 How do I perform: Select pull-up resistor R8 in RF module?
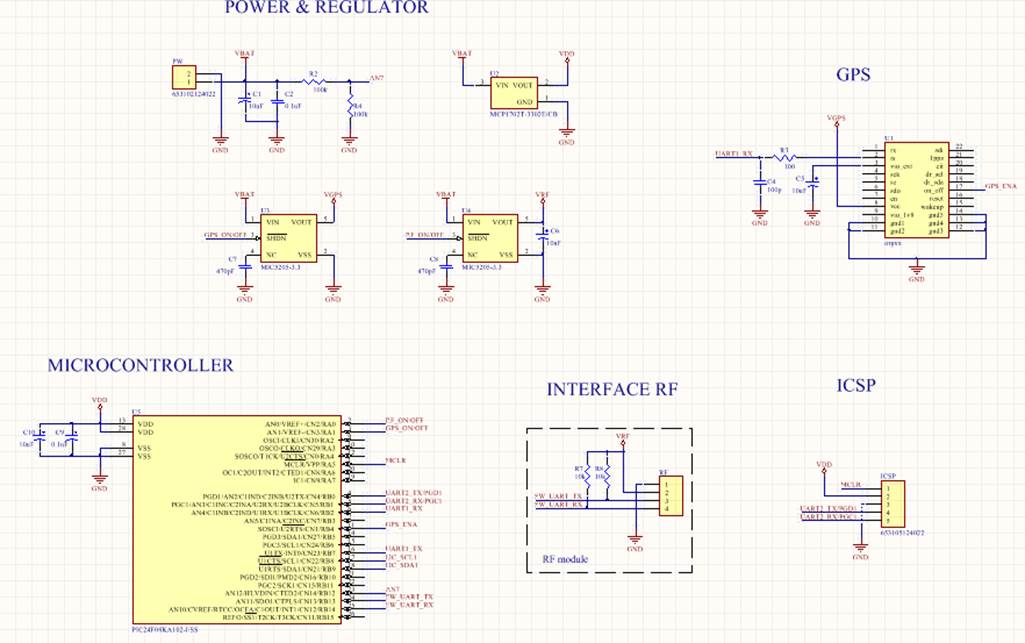pyautogui.click(x=607, y=477)
